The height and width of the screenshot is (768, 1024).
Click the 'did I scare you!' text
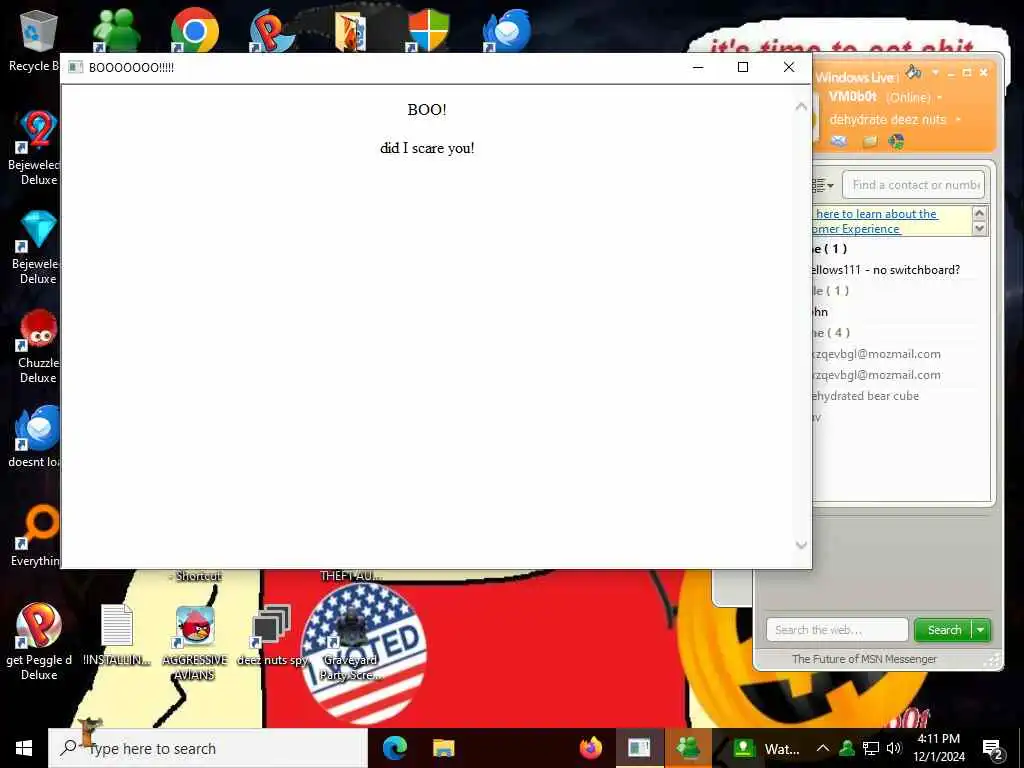427,148
